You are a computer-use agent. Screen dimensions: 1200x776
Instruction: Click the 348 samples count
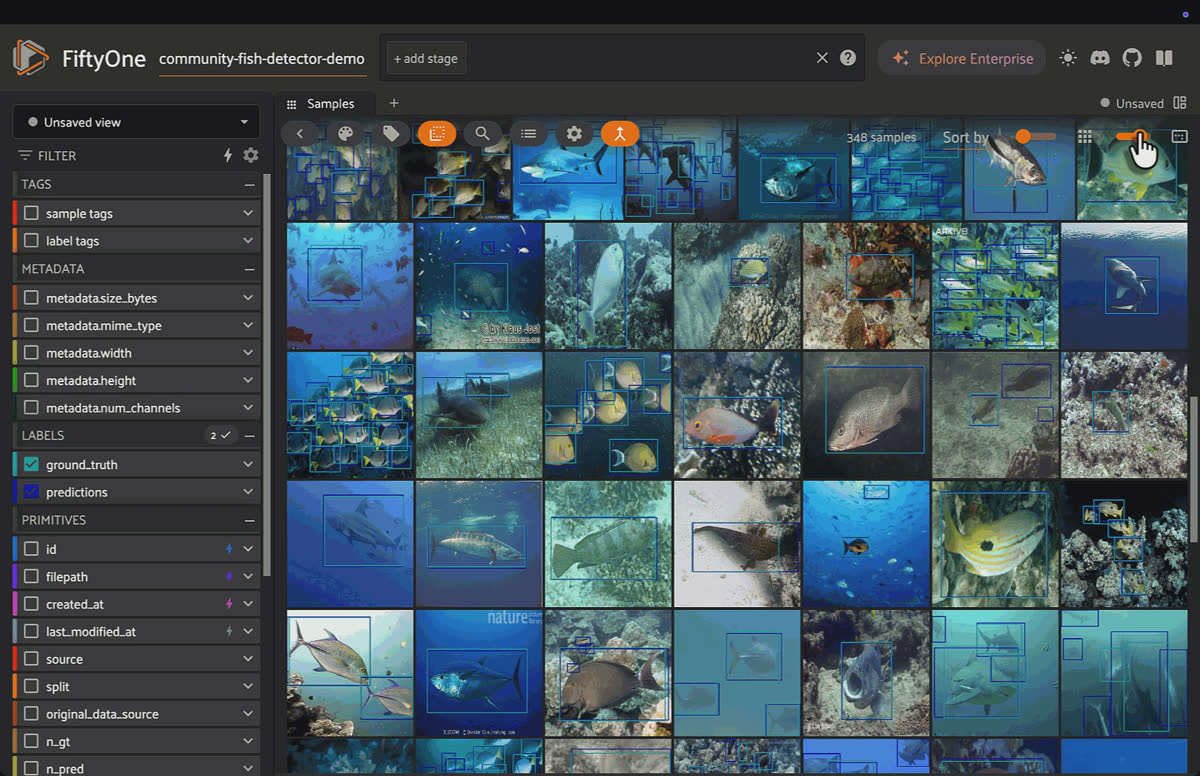point(881,137)
